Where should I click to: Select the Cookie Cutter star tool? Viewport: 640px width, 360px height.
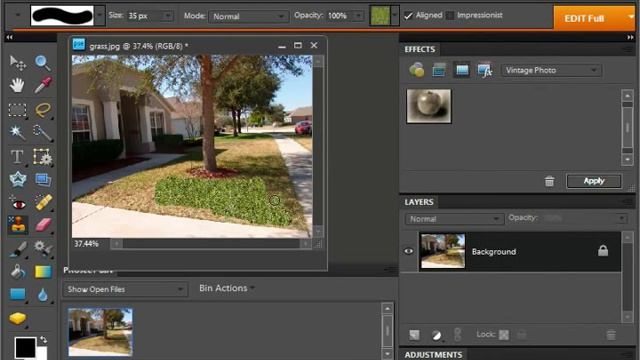click(x=18, y=179)
